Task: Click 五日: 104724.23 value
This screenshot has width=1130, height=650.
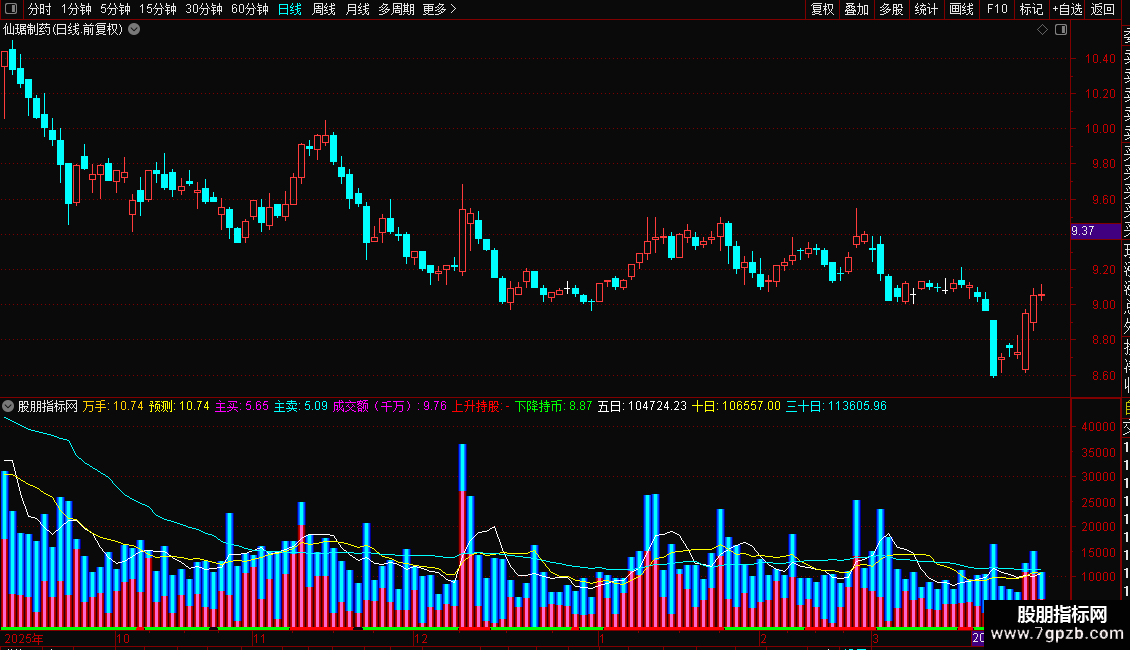Action: 642,406
